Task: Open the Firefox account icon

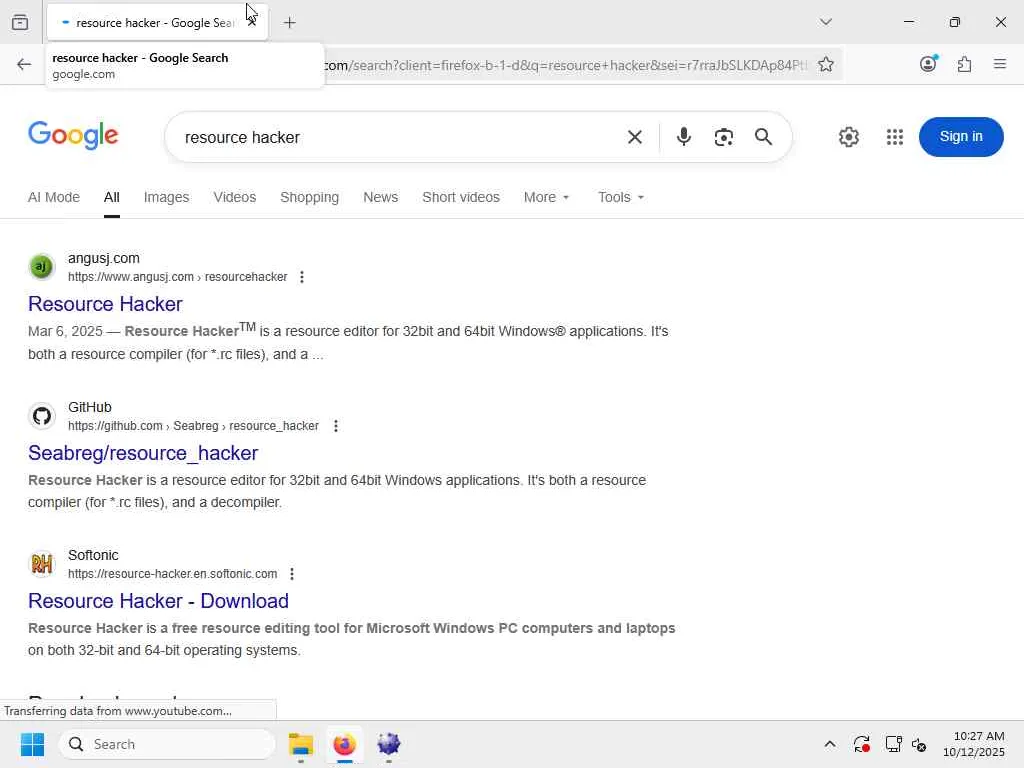Action: point(928,64)
